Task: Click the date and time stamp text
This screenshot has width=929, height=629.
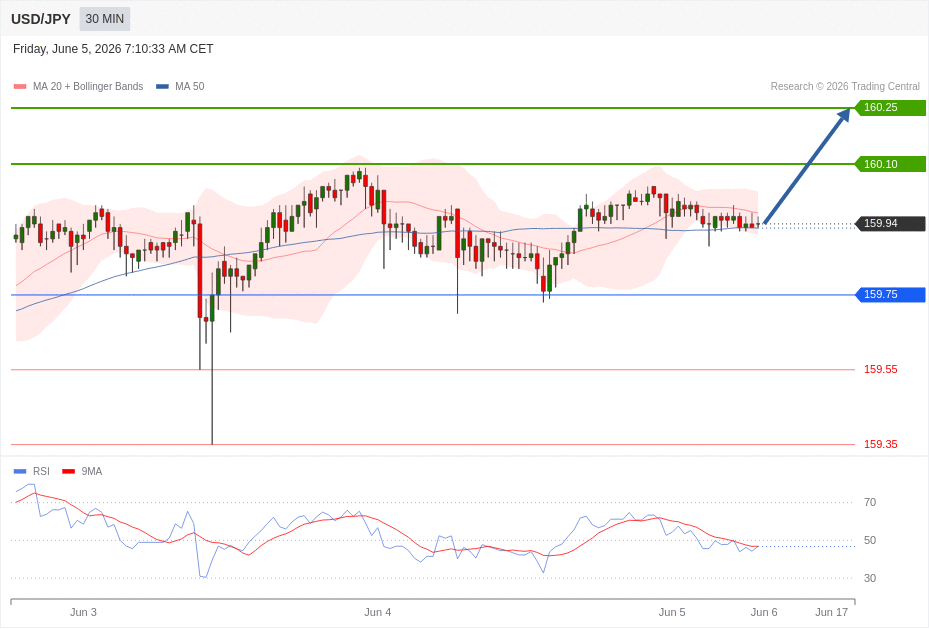Action: (113, 49)
